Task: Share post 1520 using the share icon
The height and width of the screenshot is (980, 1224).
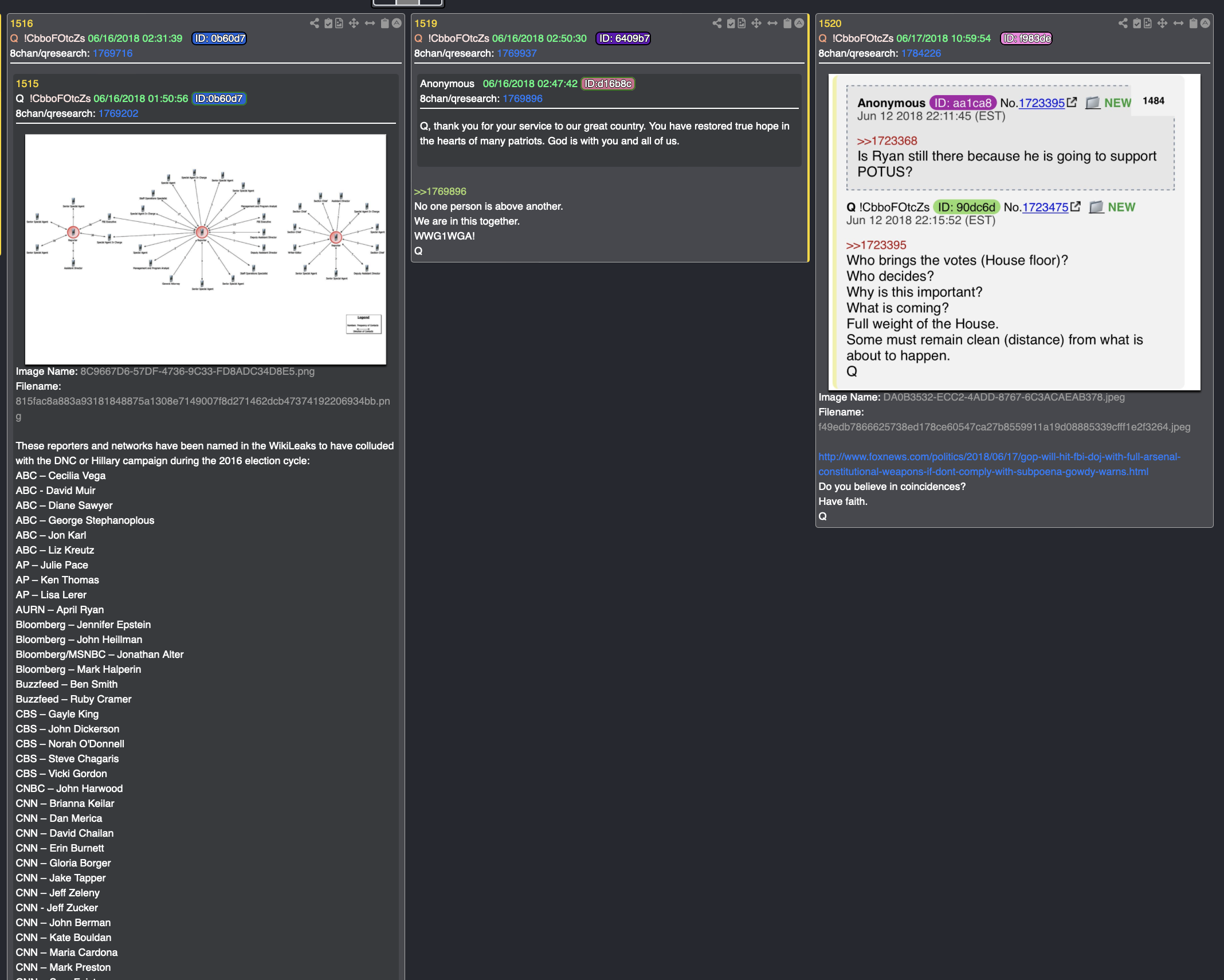Action: [1123, 23]
